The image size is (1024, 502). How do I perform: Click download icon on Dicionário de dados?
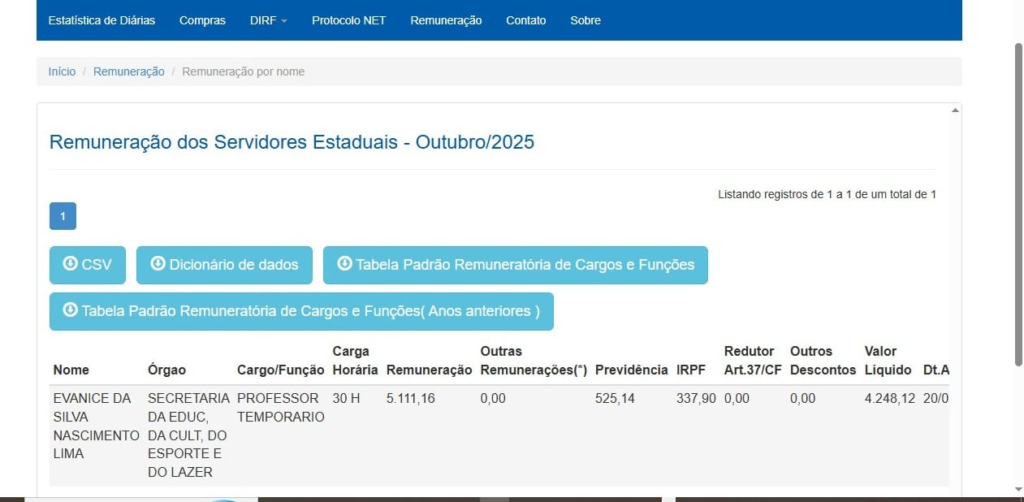pyautogui.click(x=157, y=264)
